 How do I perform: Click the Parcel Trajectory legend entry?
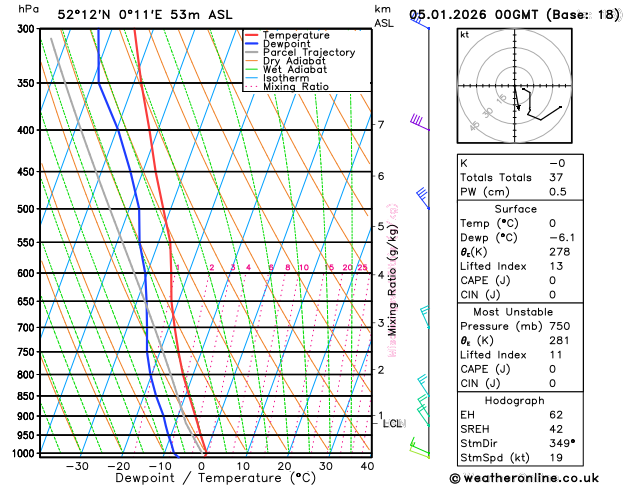tap(308, 53)
